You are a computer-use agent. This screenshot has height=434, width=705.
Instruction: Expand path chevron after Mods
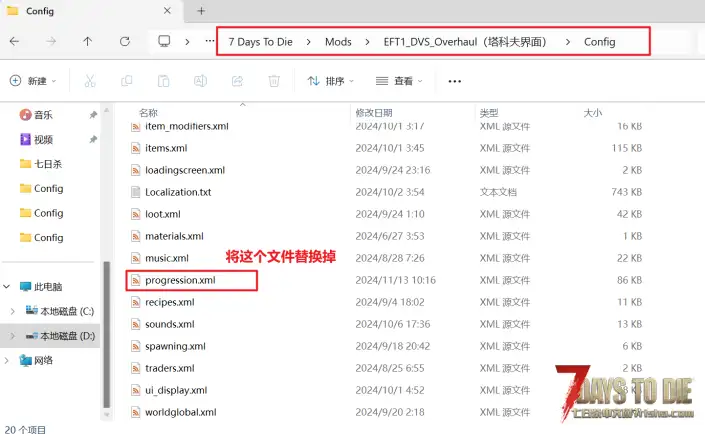point(367,42)
